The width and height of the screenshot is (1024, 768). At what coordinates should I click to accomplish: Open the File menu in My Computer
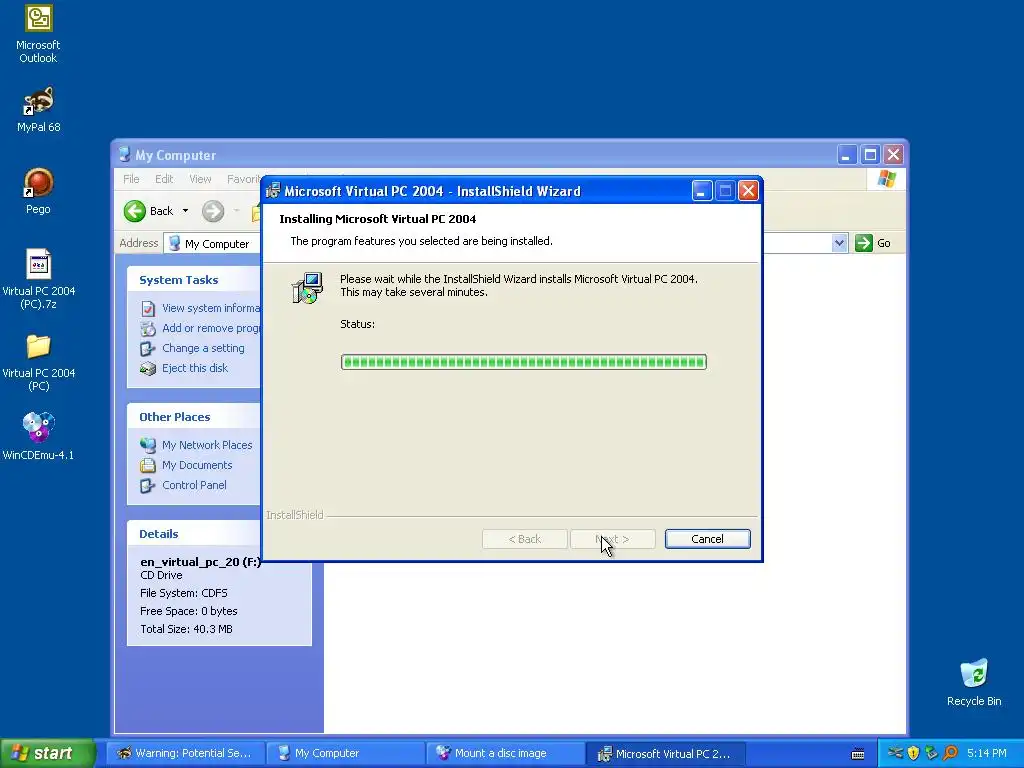131,179
